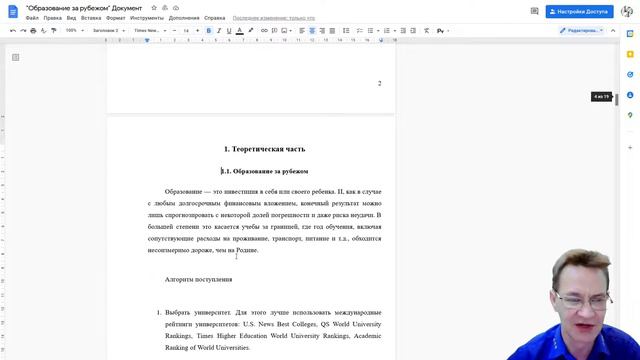Activate the paint format tool
The height and width of the screenshot is (360, 640).
pyautogui.click(x=54, y=31)
